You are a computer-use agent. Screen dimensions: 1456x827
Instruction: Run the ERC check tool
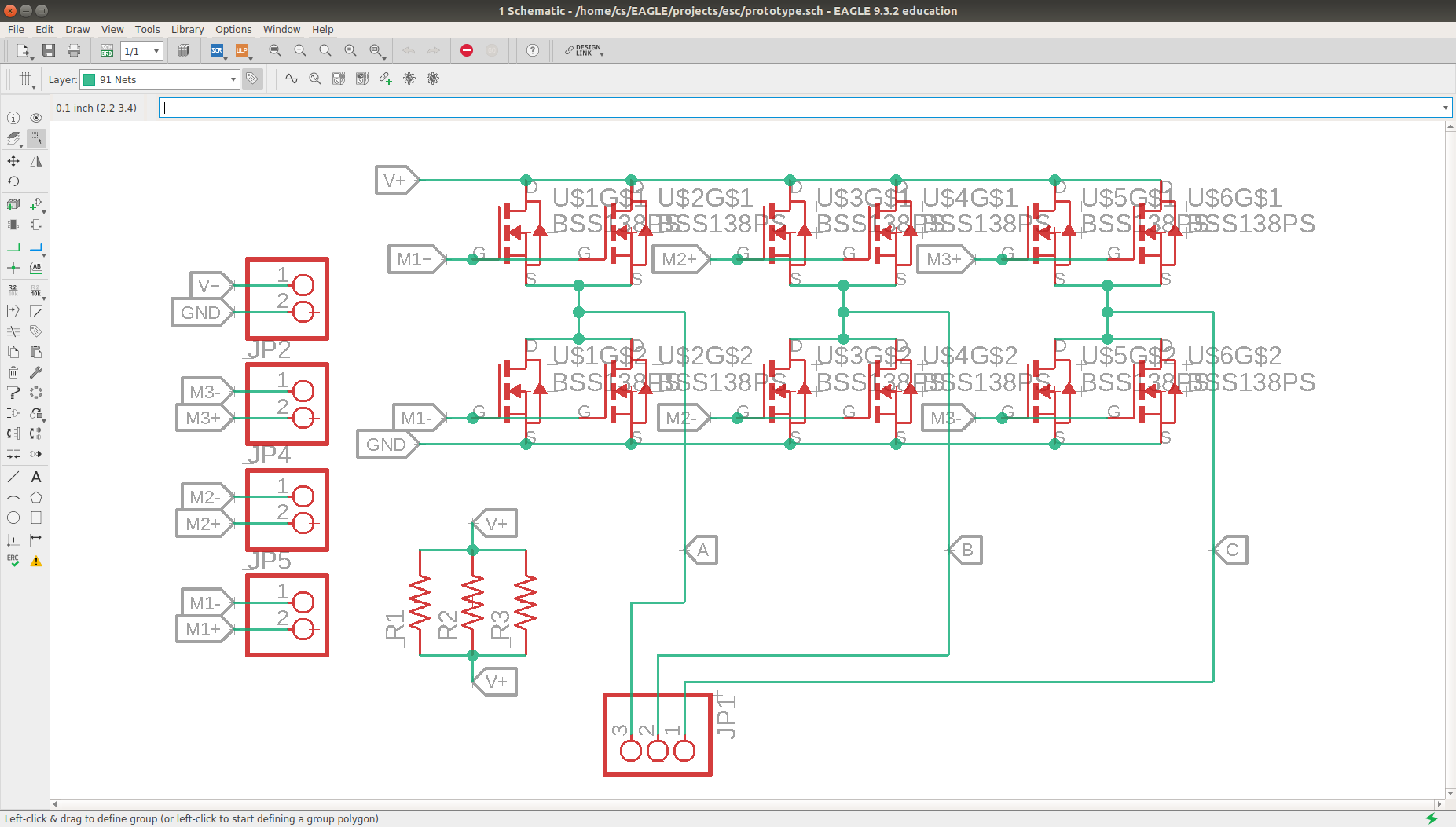click(13, 561)
